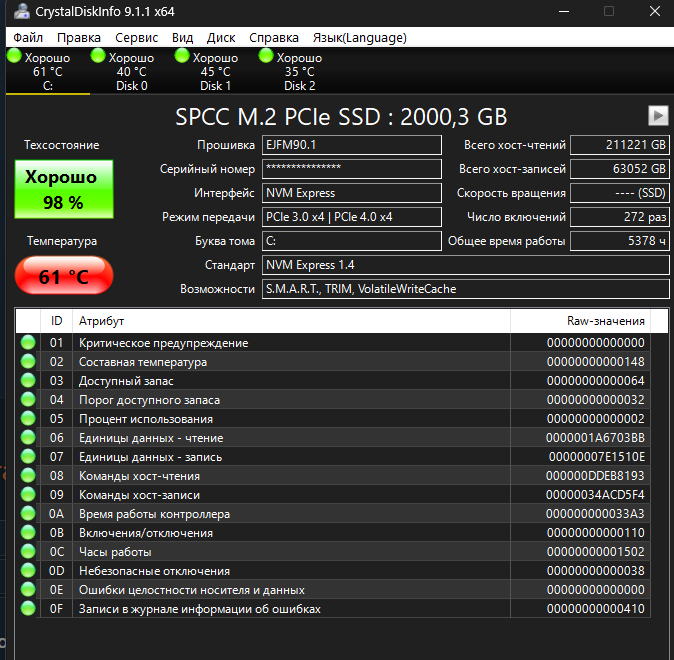Click status dot of Составная температура row
Viewport: 674px width, 660px height.
pos(28,362)
